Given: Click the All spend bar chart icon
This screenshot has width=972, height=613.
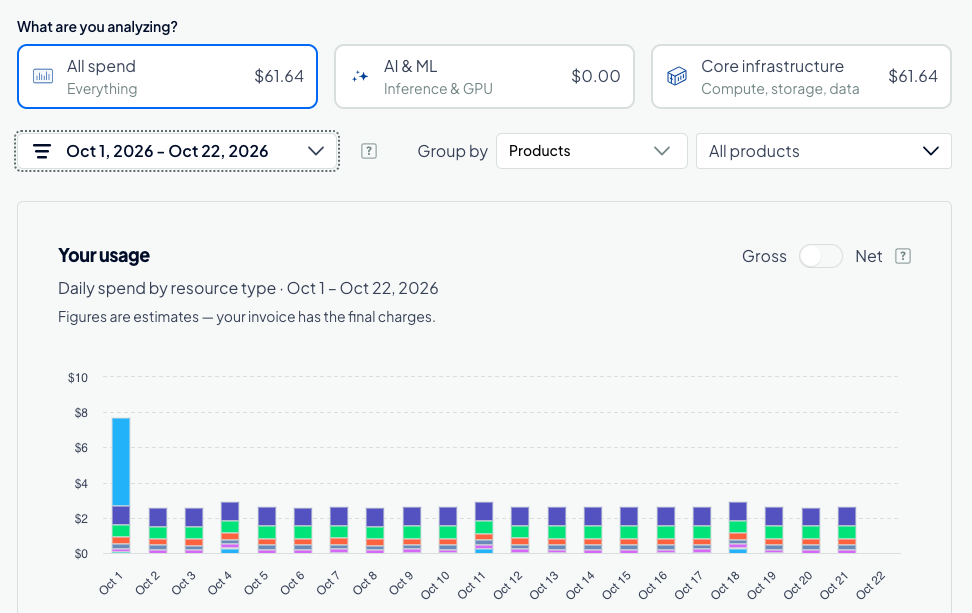Looking at the screenshot, I should point(43,76).
